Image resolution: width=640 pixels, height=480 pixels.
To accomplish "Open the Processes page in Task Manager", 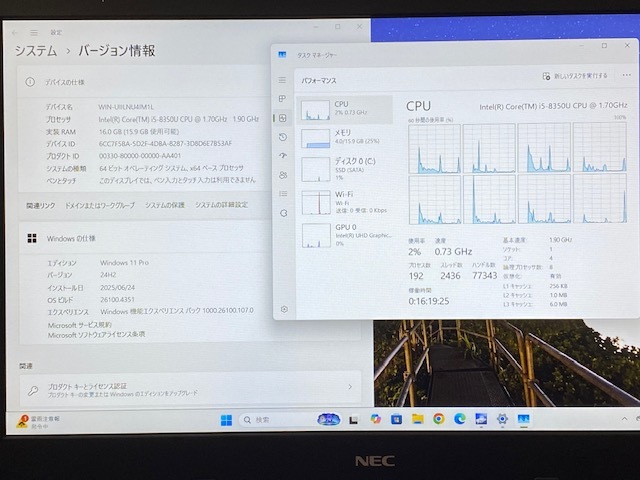I will coord(282,98).
